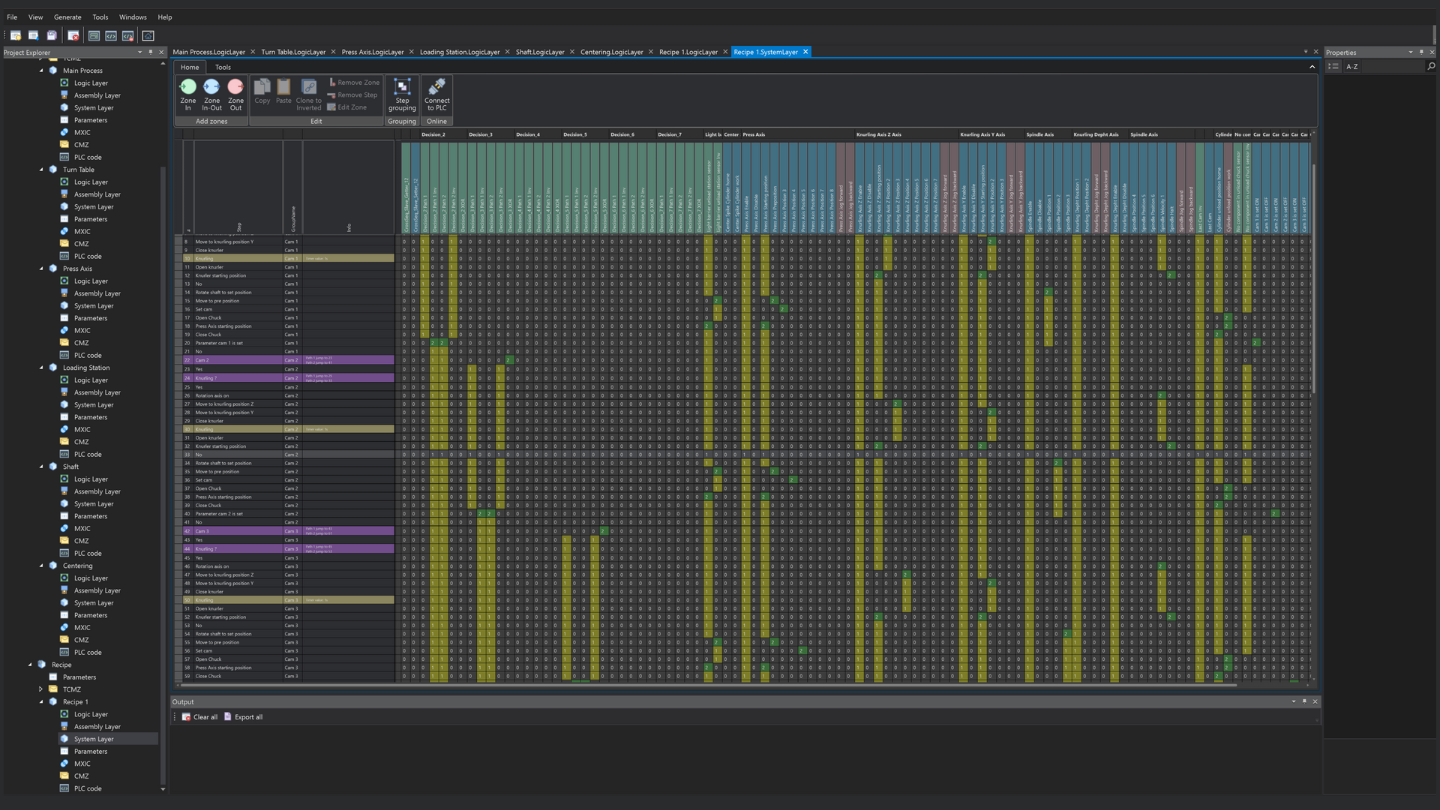This screenshot has width=1440, height=810.
Task: Open Project Explorer panel options dropdown
Action: pyautogui.click(x=140, y=52)
